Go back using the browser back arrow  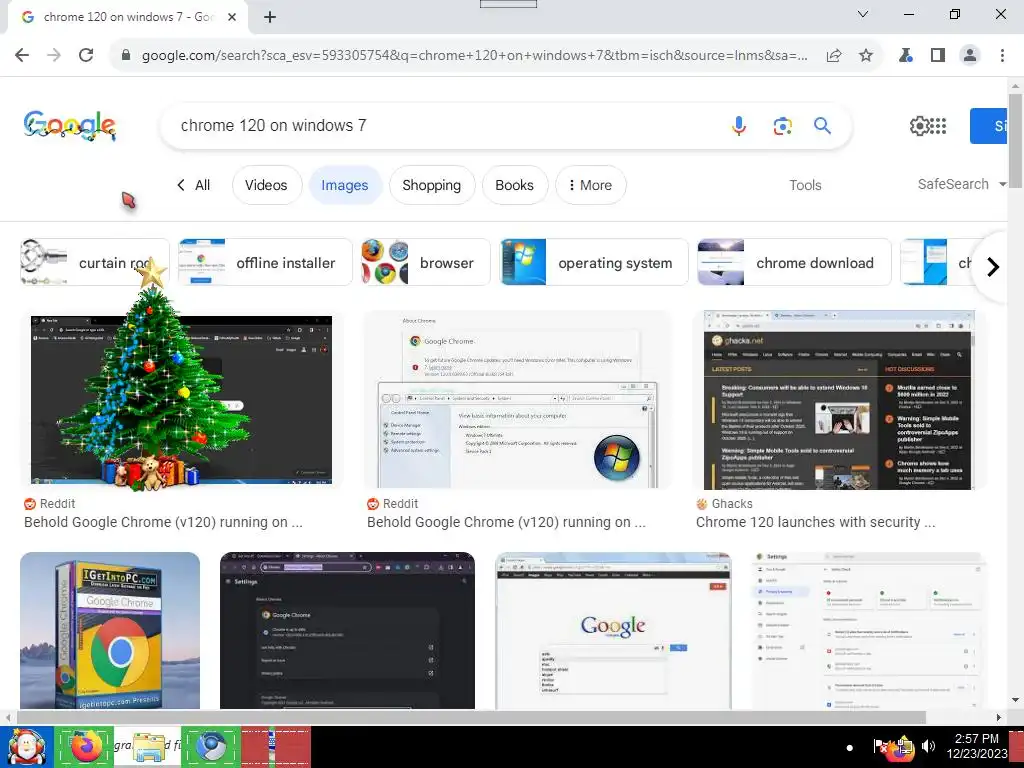(22, 56)
